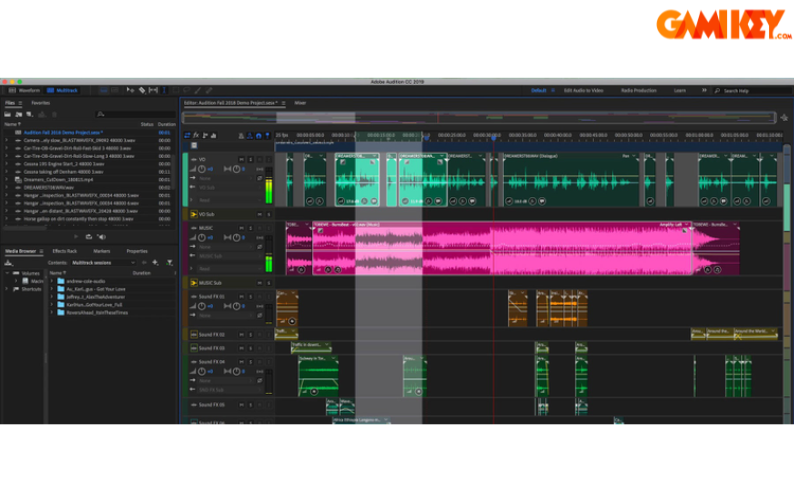Click the Media Browser filter funnel icon

coord(169,263)
